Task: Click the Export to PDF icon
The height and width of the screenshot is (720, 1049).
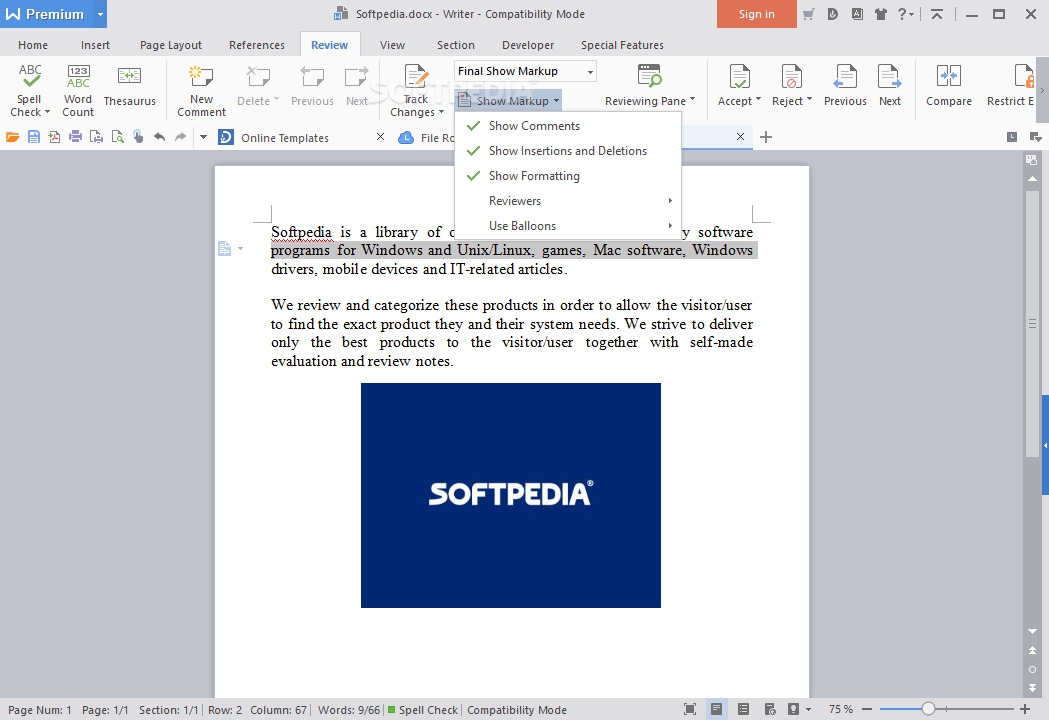Action: [x=54, y=137]
